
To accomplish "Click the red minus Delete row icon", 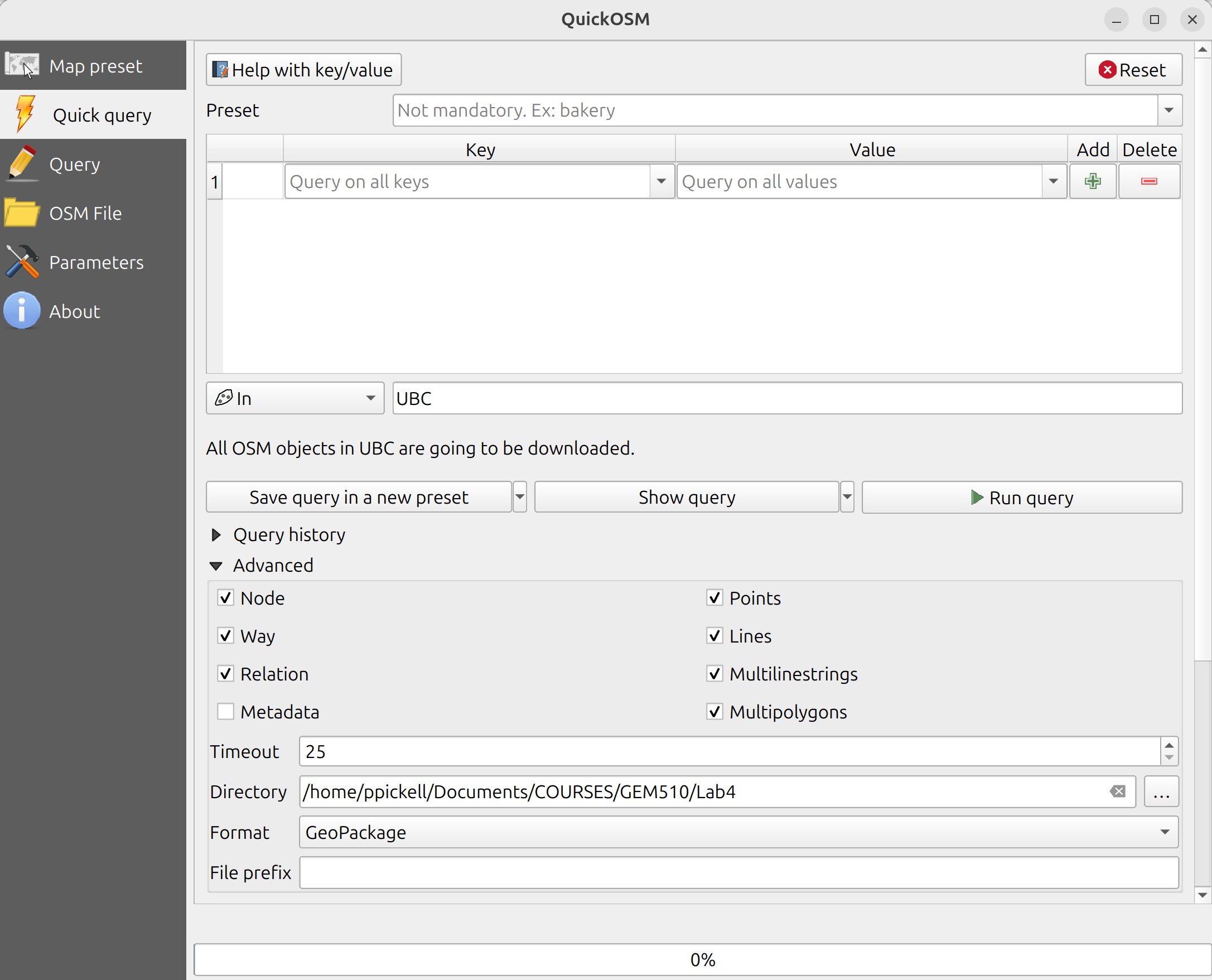I will pyautogui.click(x=1149, y=181).
